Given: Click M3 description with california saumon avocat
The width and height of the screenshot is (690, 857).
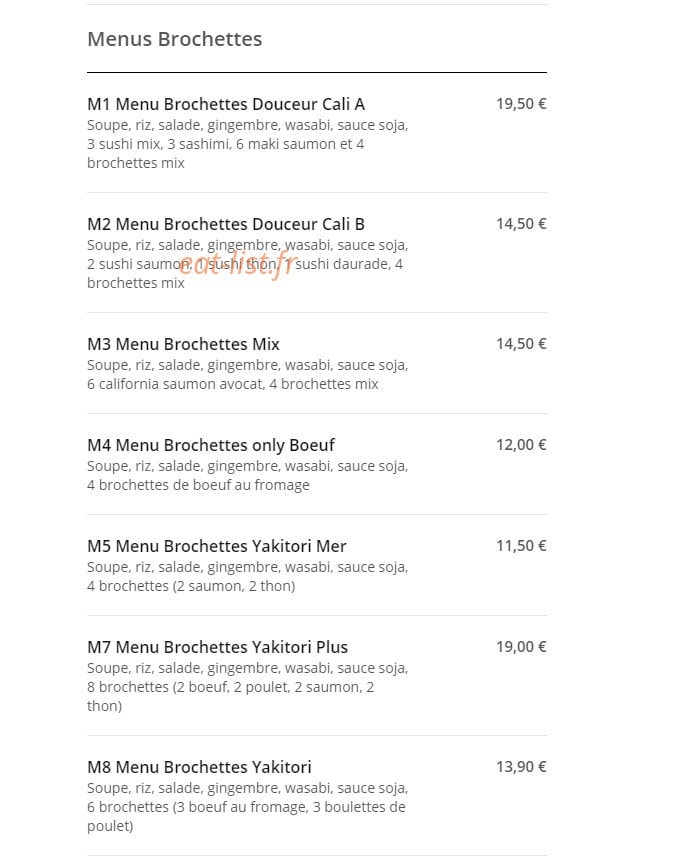Looking at the screenshot, I should (248, 374).
